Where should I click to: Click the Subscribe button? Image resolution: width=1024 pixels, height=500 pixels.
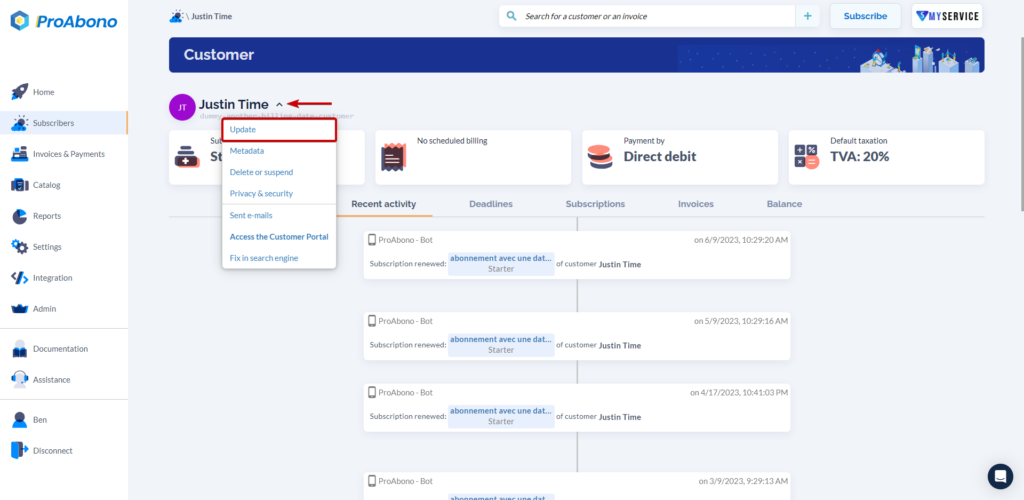pos(865,16)
